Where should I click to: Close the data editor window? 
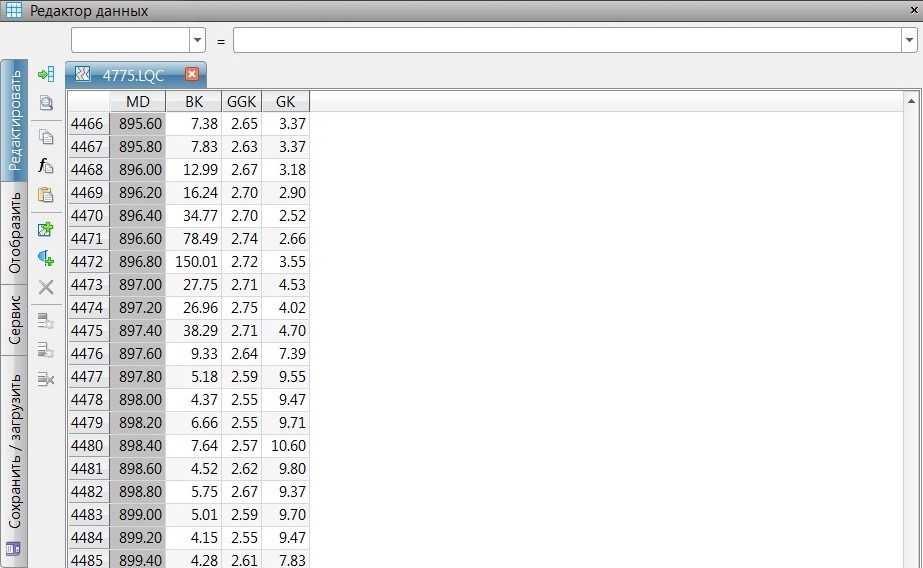(915, 10)
